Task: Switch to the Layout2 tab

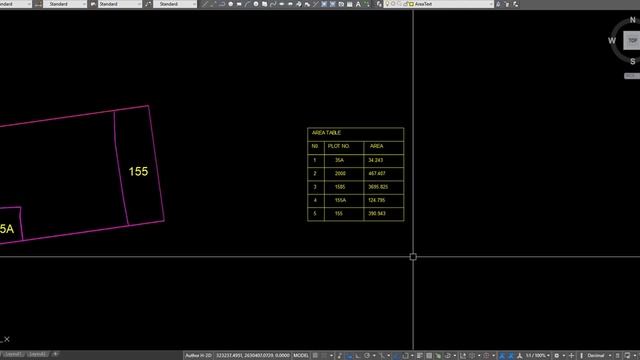Action: coord(37,354)
